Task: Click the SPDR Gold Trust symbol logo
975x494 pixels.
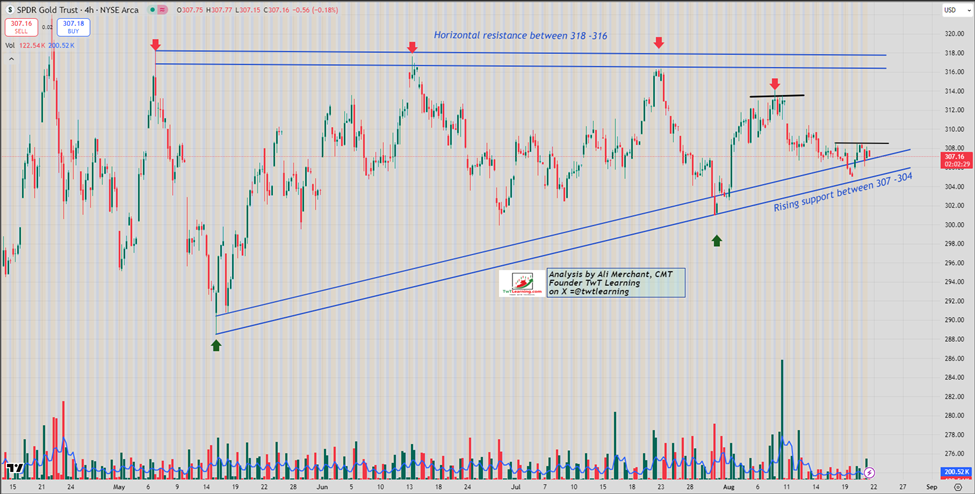Action: tap(9, 8)
